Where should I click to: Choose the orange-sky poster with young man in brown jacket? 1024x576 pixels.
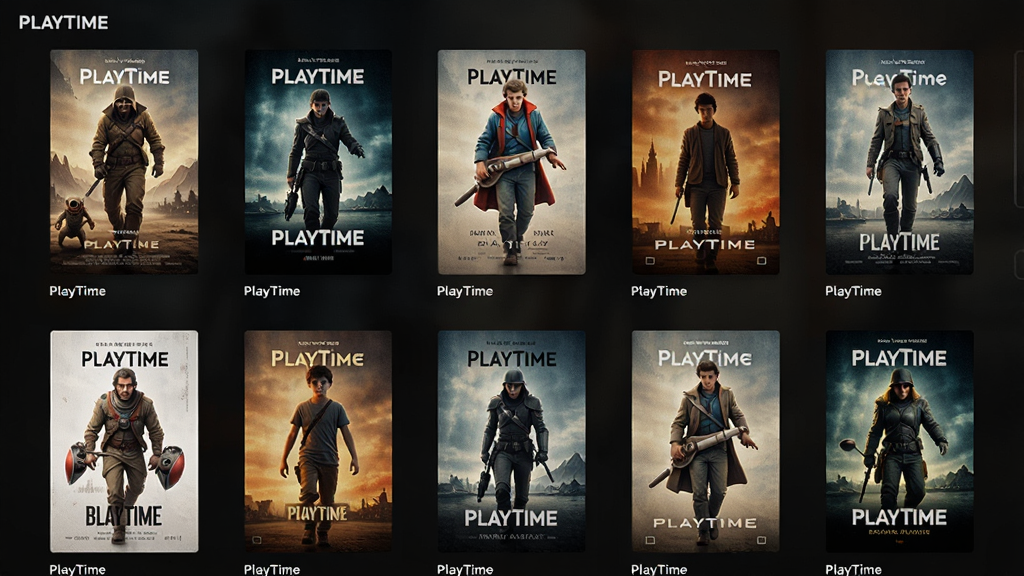point(705,162)
